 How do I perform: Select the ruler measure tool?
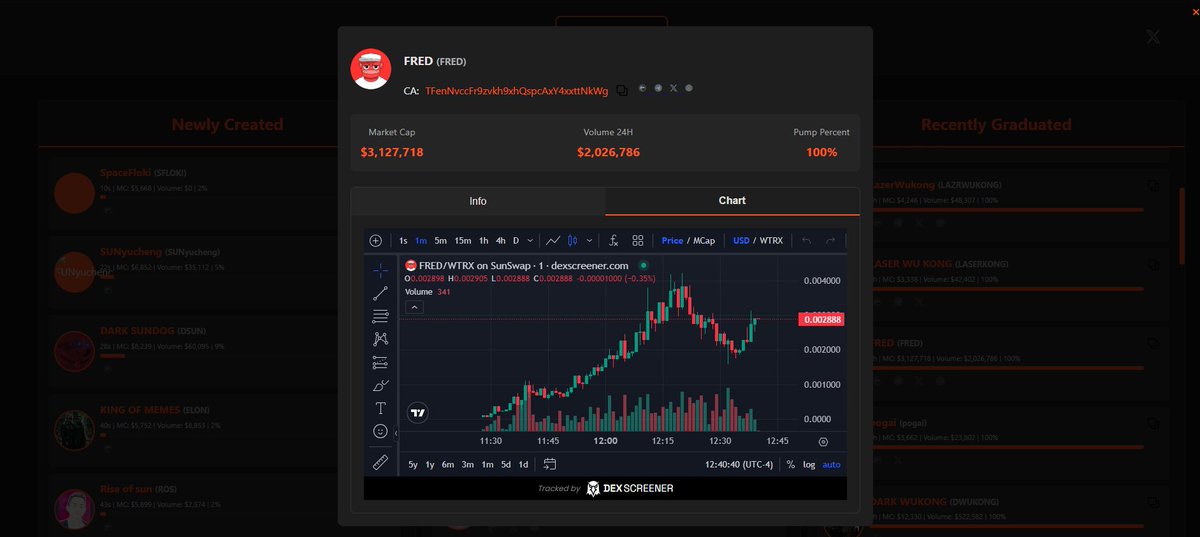380,462
